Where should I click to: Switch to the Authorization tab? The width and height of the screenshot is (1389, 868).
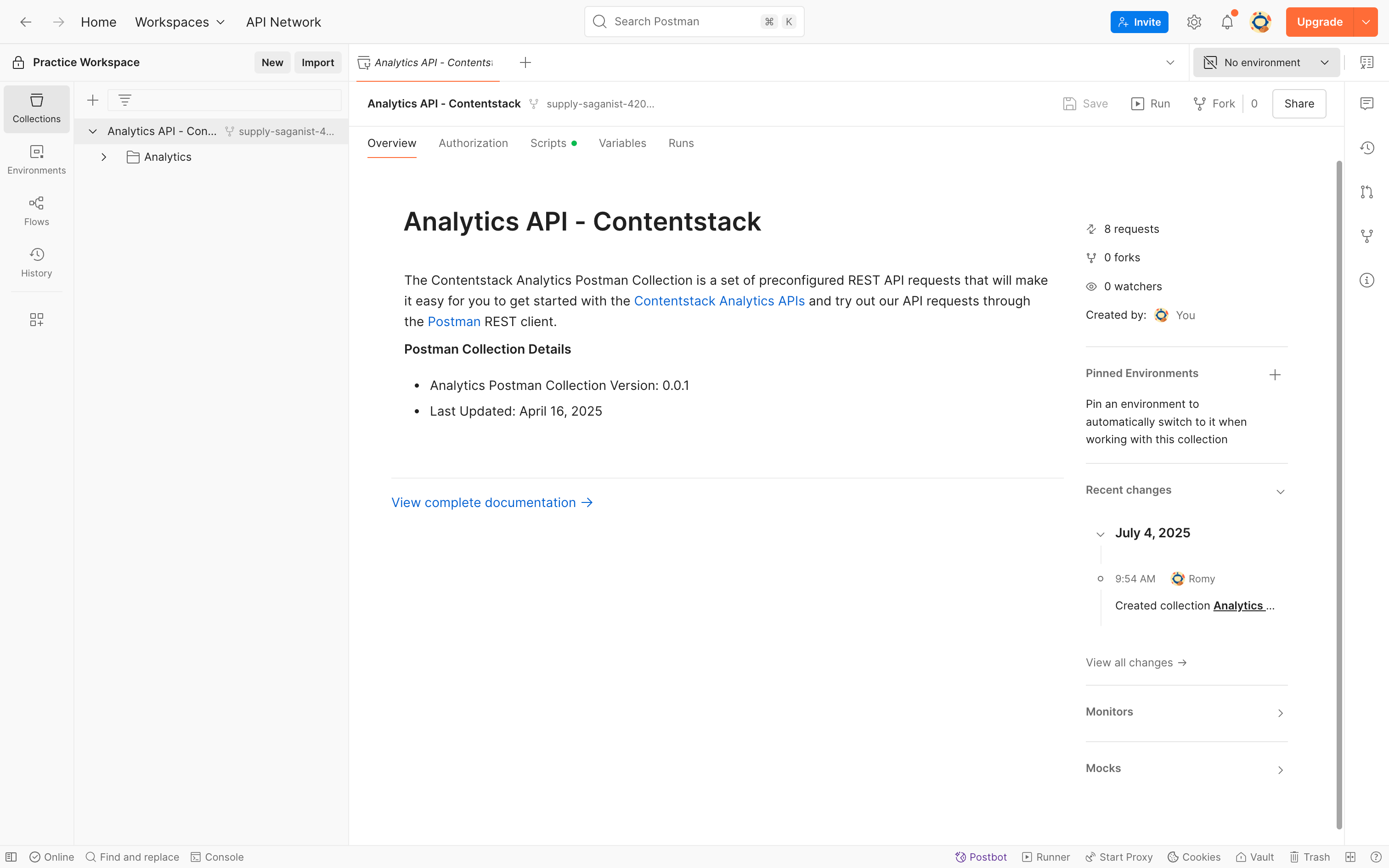click(473, 143)
